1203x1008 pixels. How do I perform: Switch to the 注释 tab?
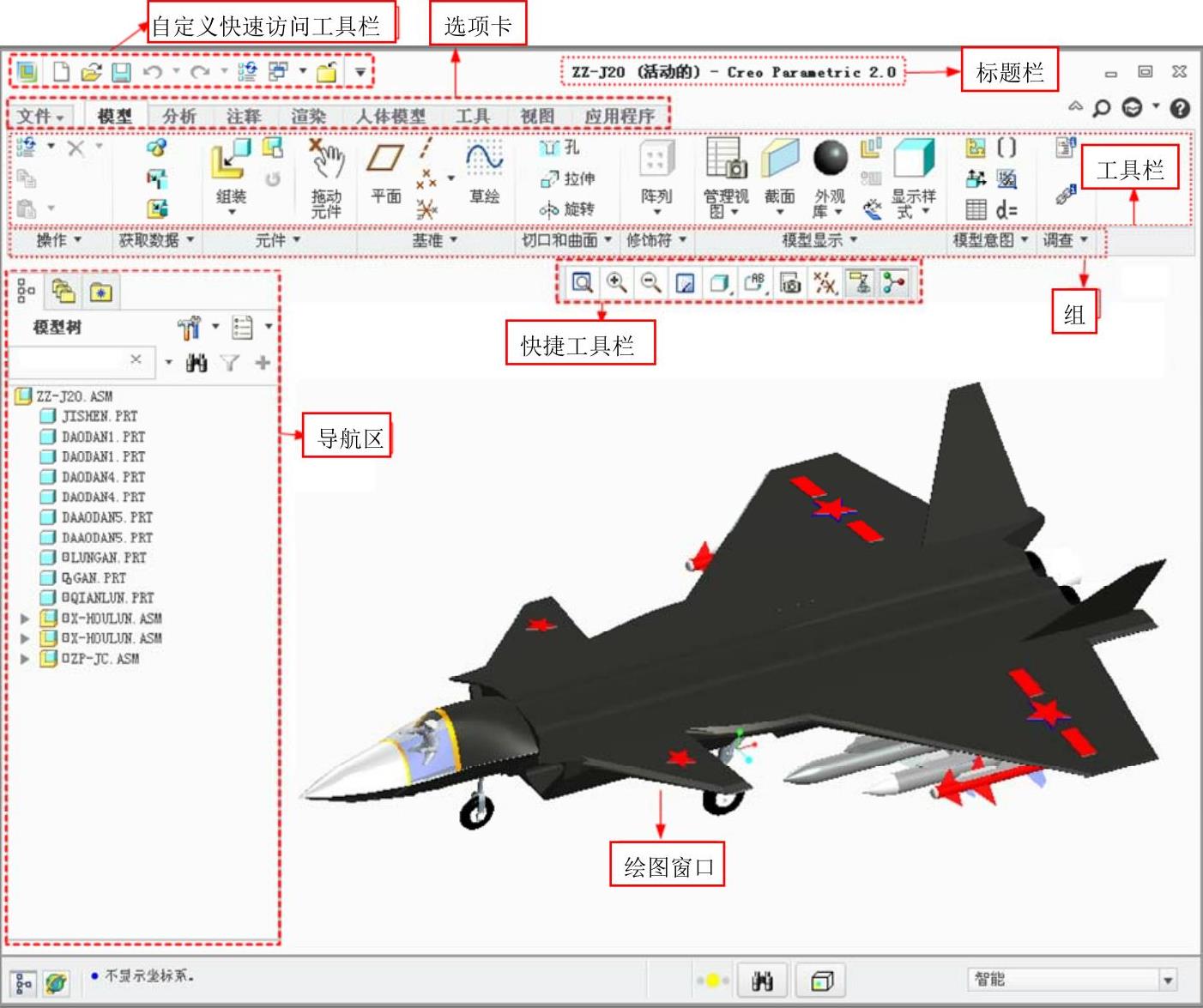[244, 116]
